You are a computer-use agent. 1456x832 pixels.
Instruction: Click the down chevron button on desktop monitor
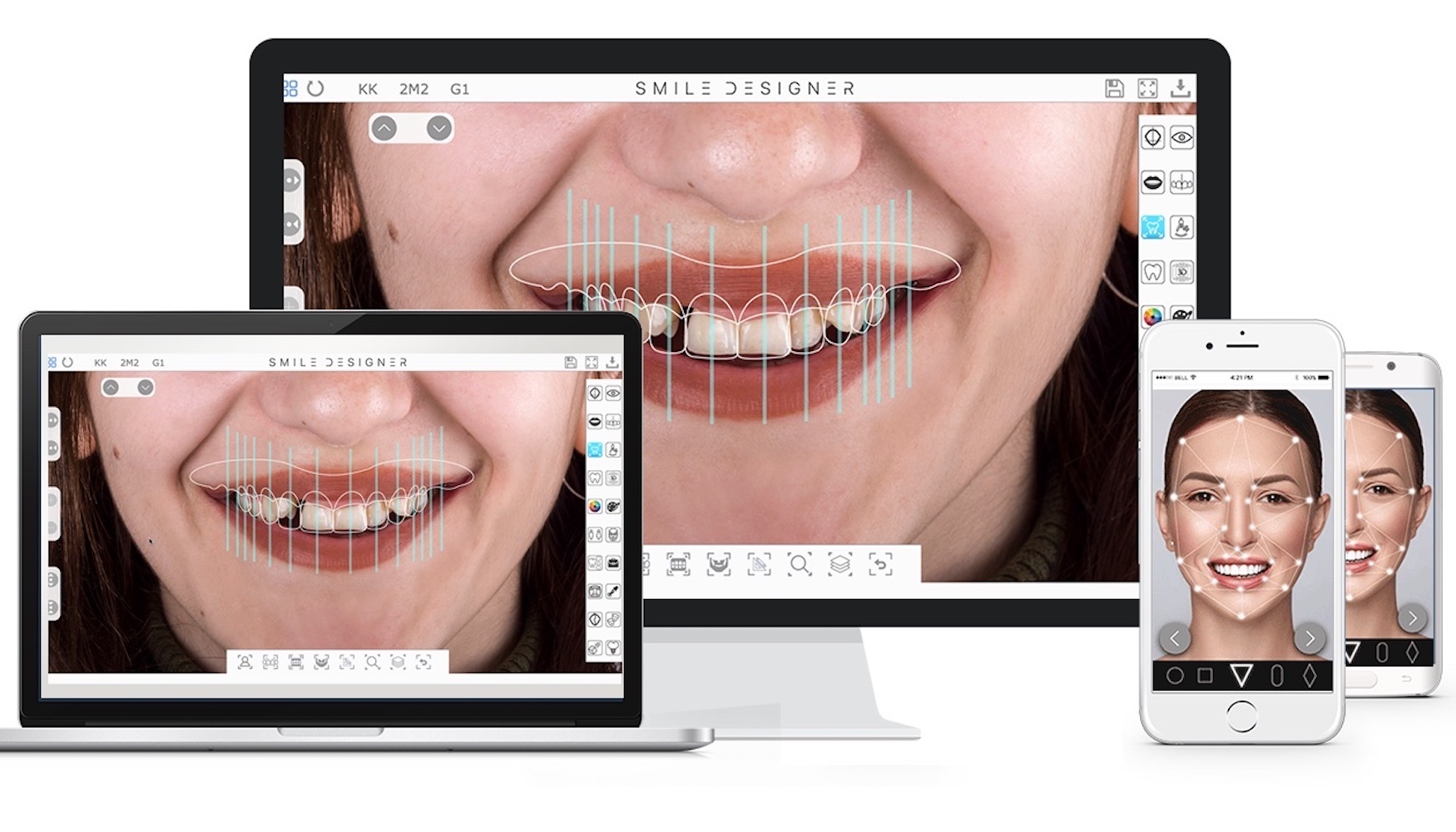(x=439, y=128)
